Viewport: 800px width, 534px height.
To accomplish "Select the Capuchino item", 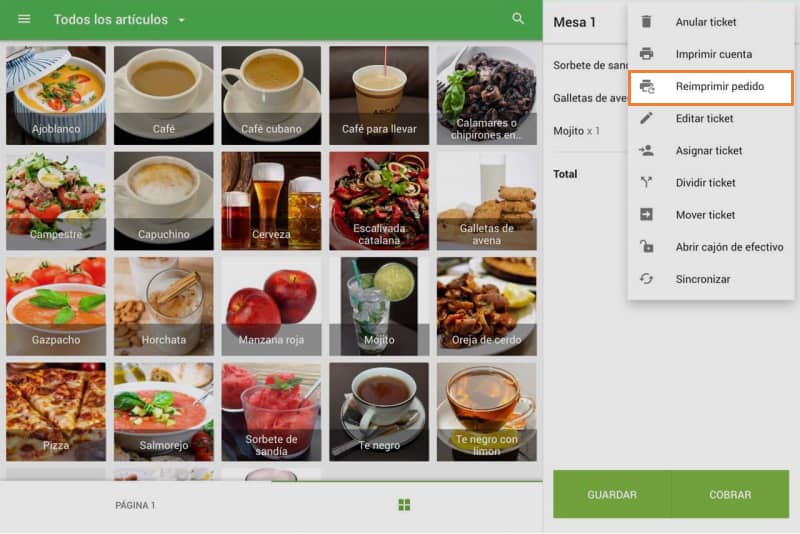I will (164, 201).
